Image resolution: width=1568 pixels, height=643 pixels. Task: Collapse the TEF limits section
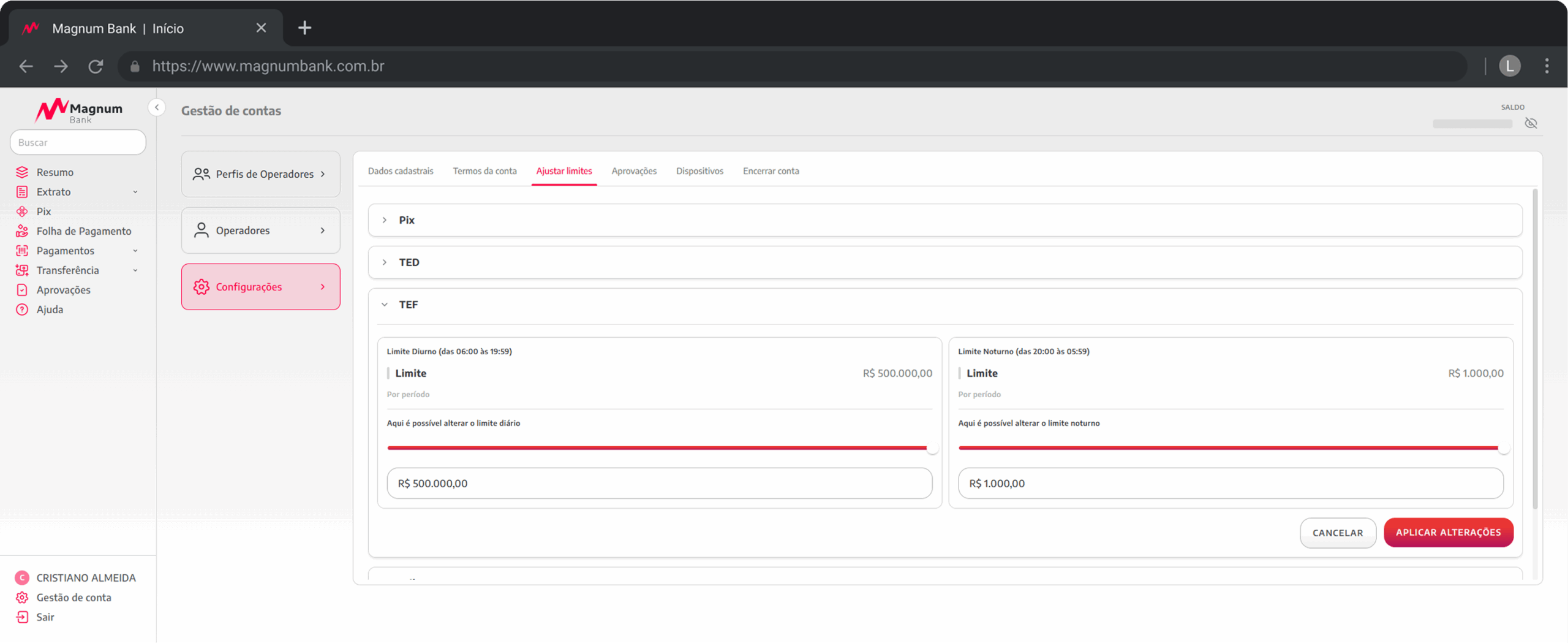coord(385,305)
